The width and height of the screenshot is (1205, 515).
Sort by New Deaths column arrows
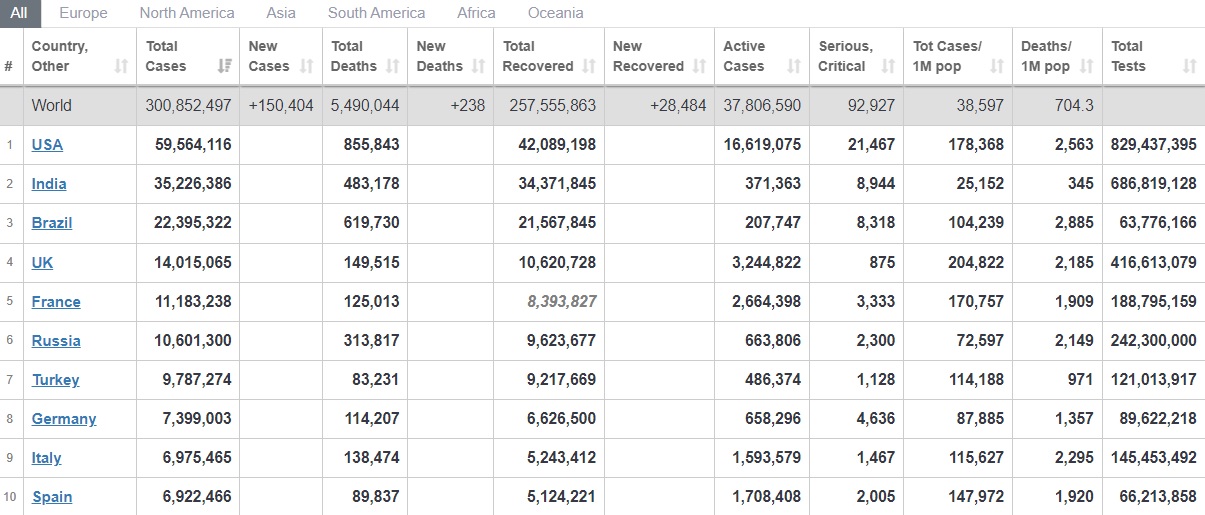click(478, 67)
